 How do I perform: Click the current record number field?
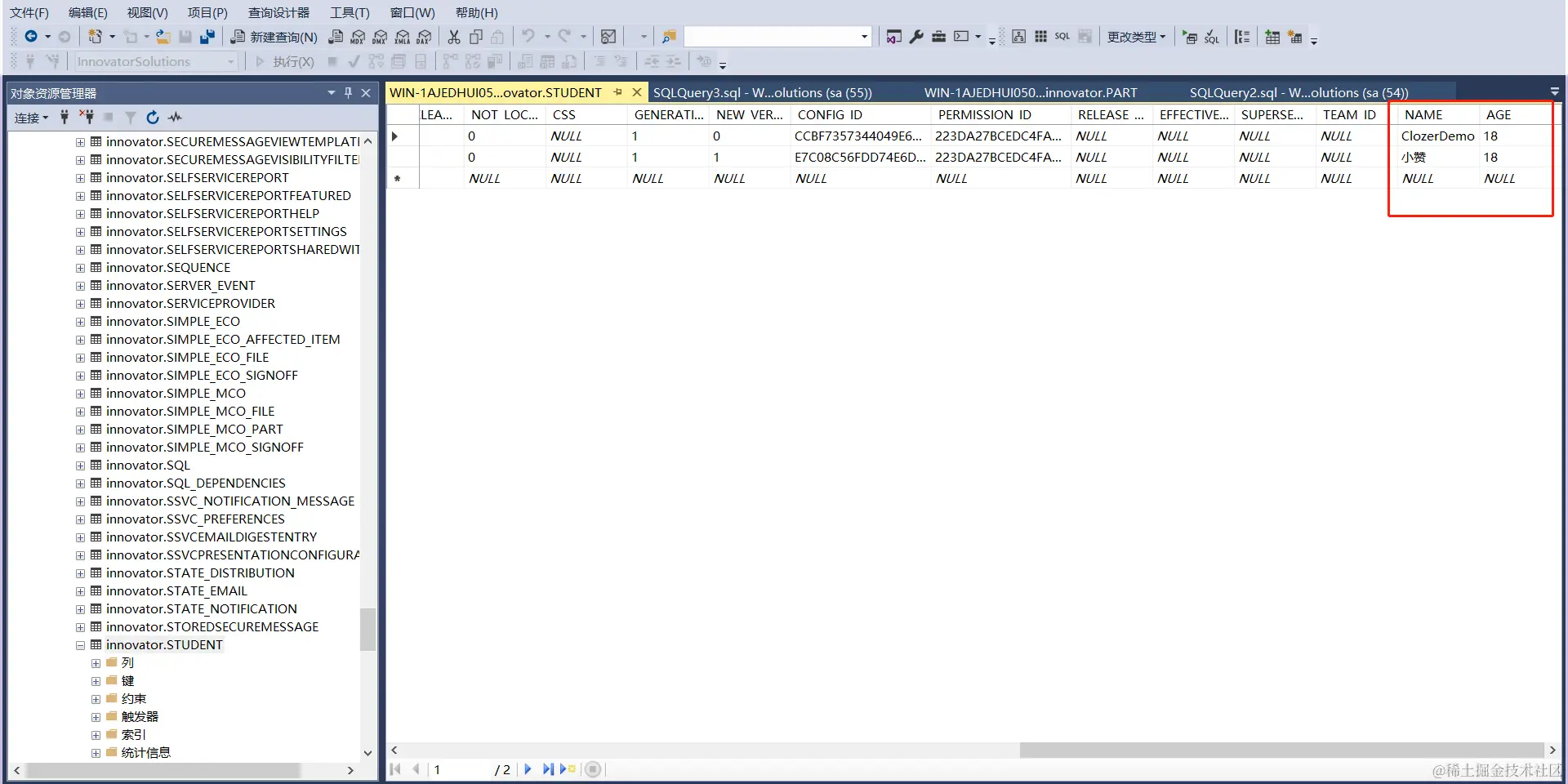(460, 769)
